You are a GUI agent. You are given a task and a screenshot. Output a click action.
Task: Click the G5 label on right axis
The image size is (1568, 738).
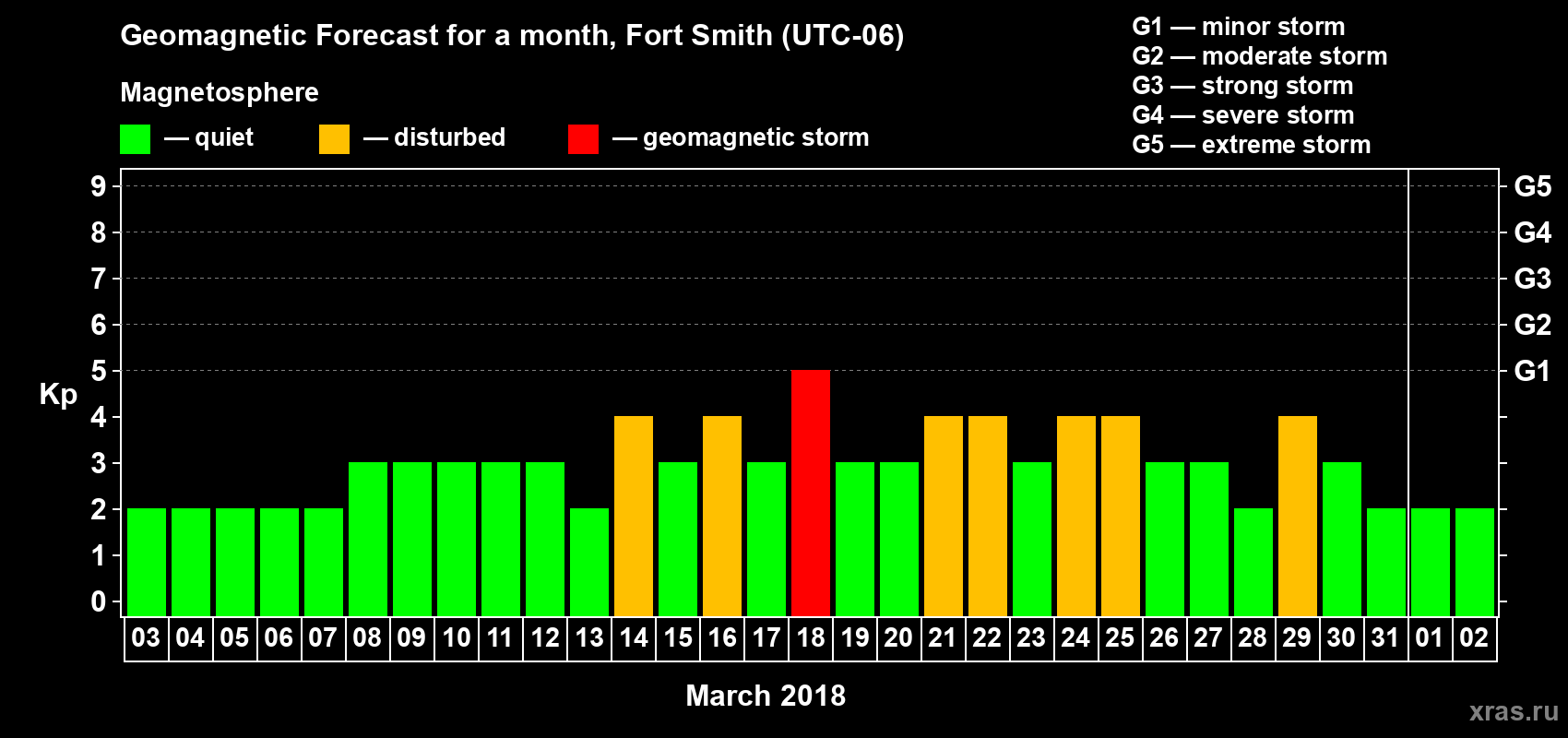(x=1533, y=186)
